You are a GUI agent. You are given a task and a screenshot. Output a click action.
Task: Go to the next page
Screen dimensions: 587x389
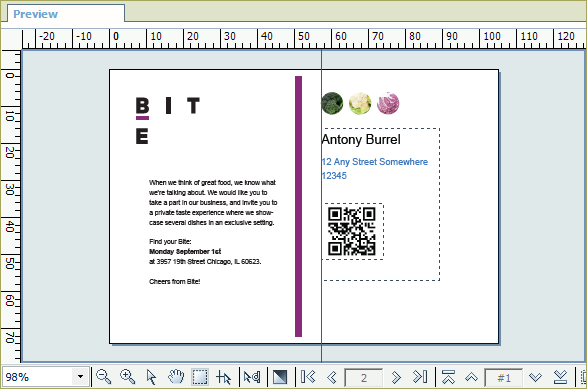pos(396,377)
